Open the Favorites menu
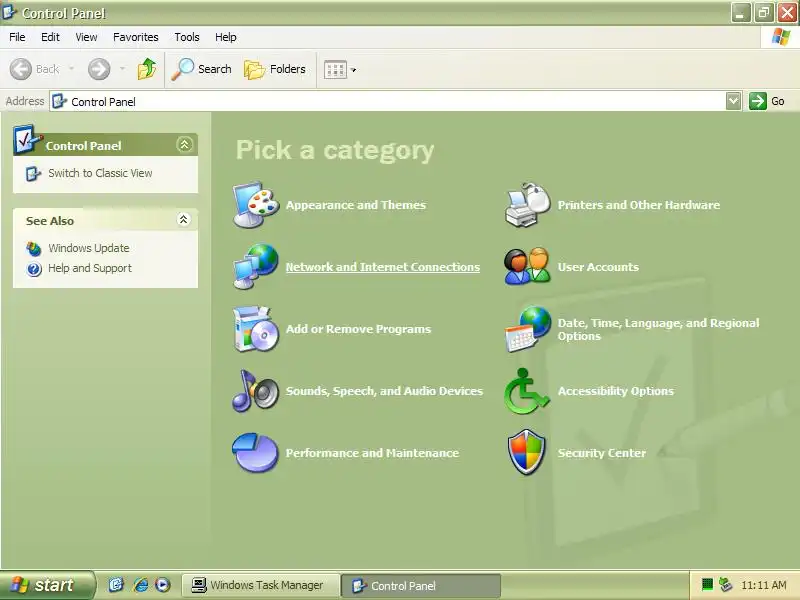The width and height of the screenshot is (800, 600). click(136, 37)
